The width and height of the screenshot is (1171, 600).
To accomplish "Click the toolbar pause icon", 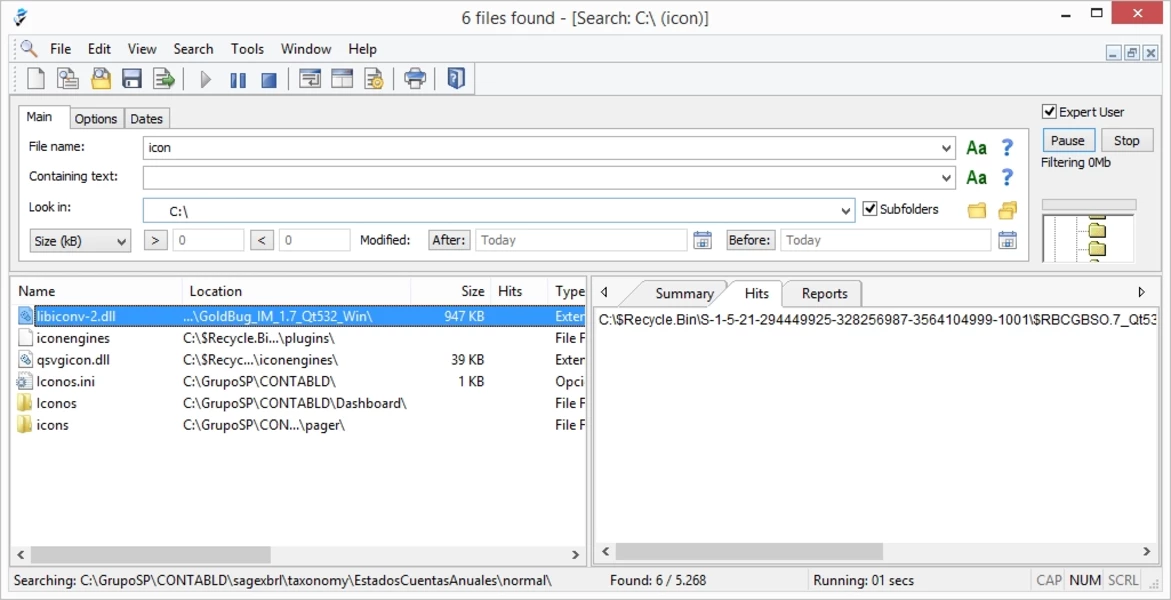I will tap(238, 79).
